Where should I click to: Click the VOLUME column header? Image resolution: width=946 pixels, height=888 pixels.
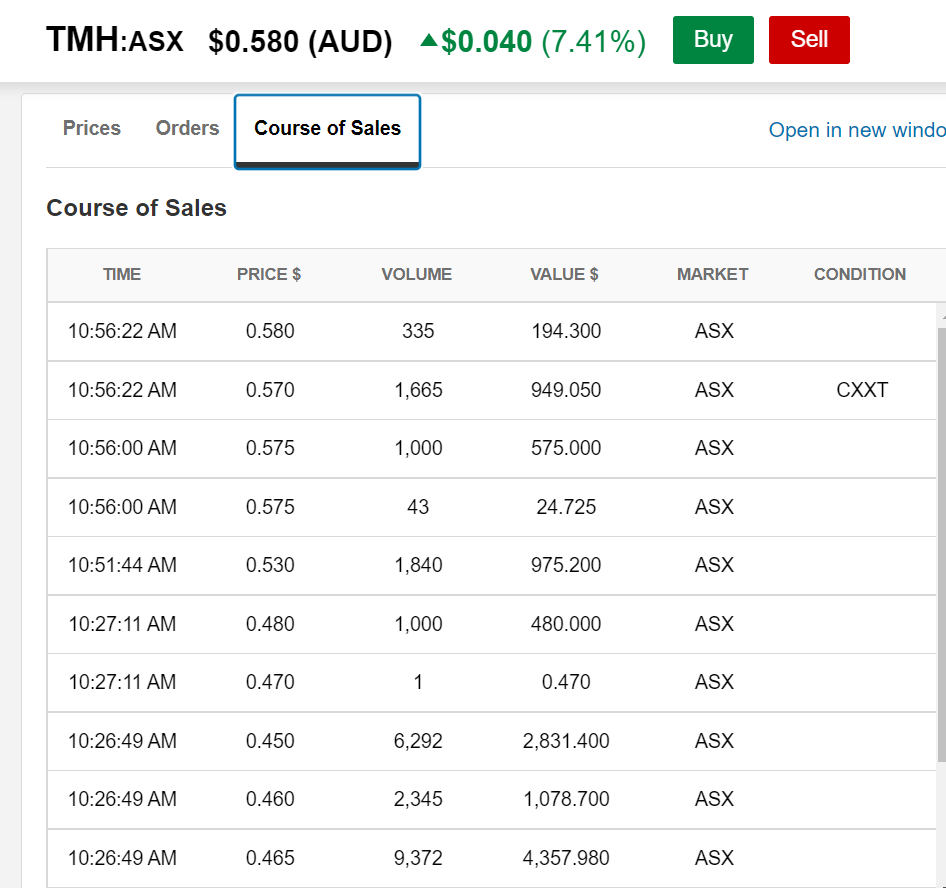tap(417, 274)
